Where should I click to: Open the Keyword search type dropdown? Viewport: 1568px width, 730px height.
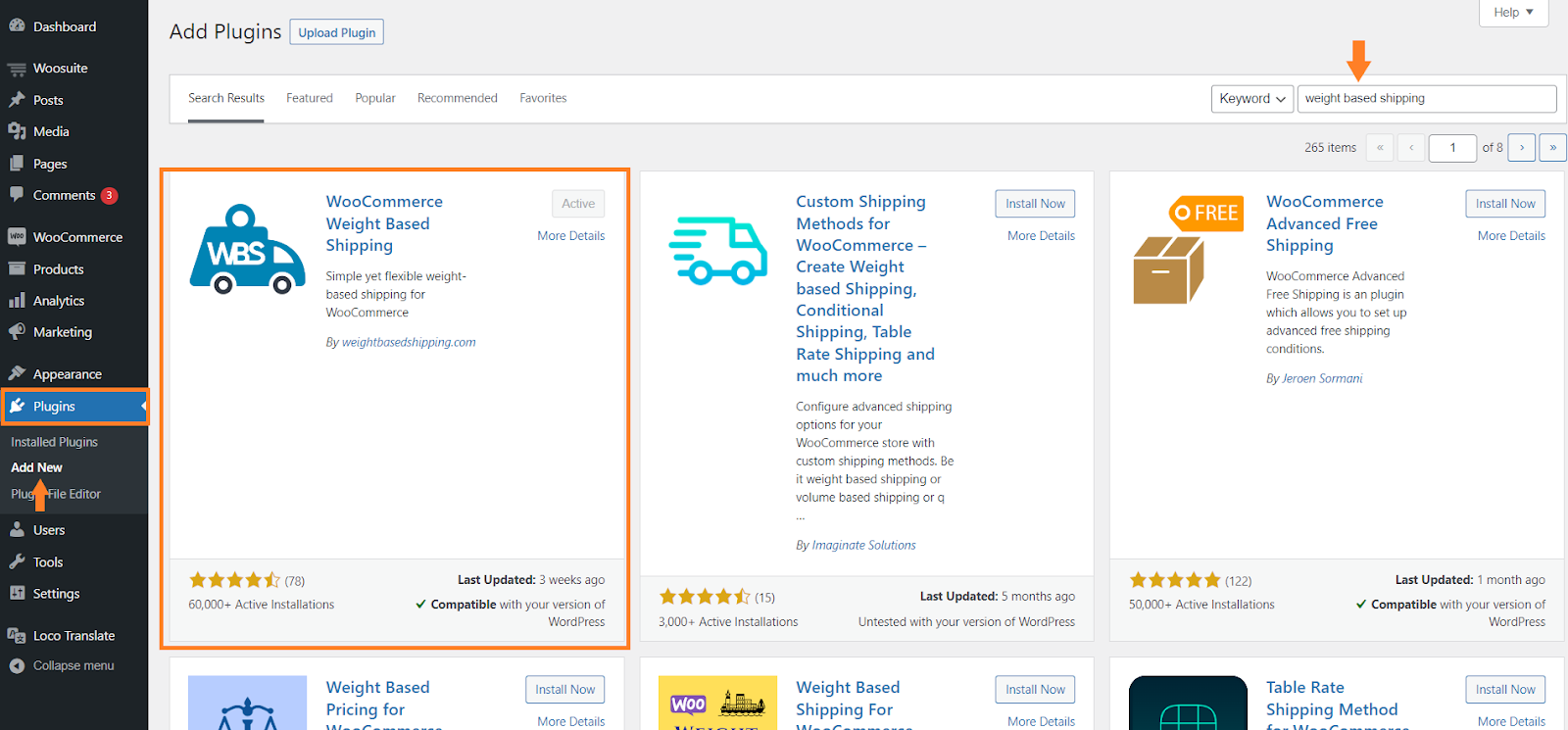point(1252,99)
